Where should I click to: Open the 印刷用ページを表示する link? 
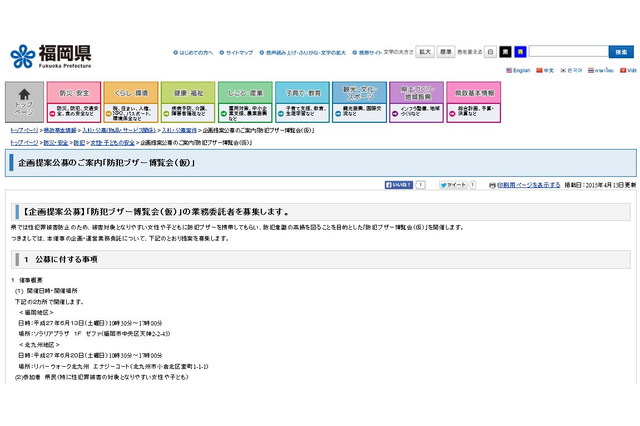pos(528,185)
